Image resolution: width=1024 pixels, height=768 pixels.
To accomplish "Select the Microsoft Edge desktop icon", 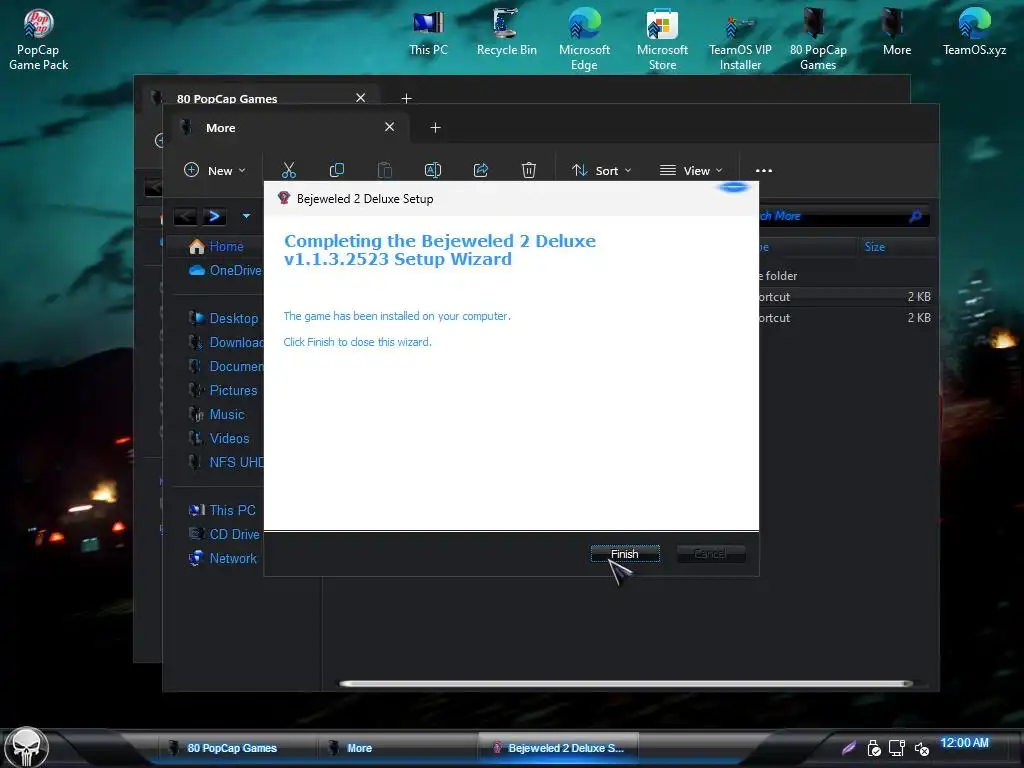I will [x=584, y=39].
